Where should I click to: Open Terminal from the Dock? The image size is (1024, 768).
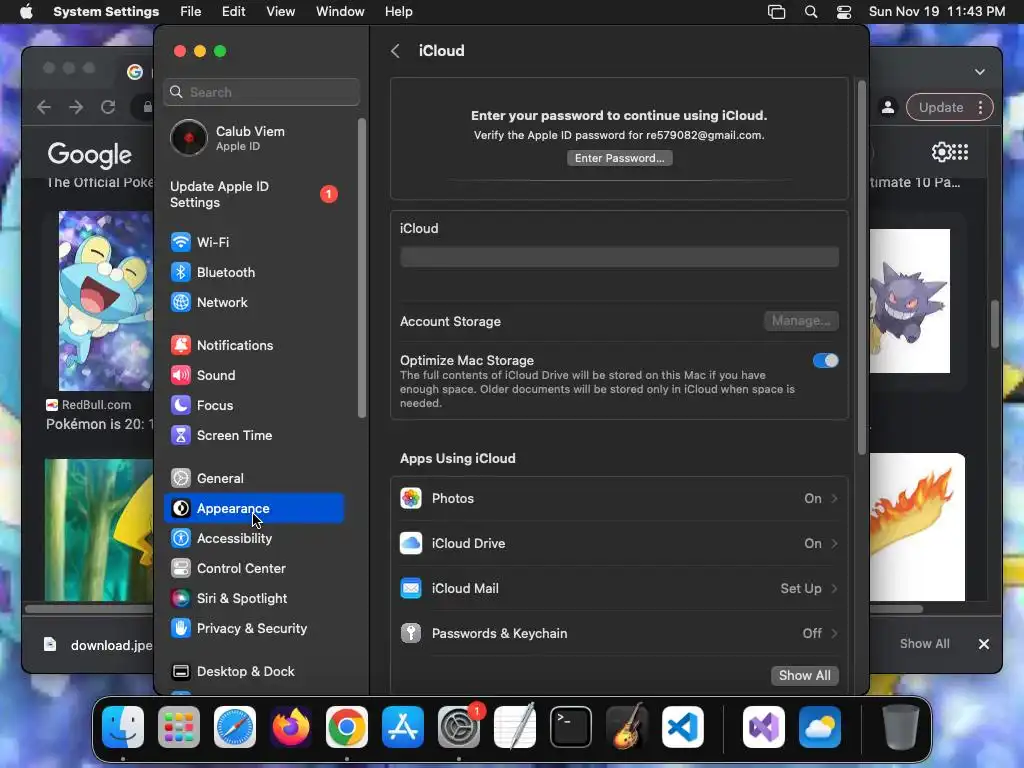point(571,727)
